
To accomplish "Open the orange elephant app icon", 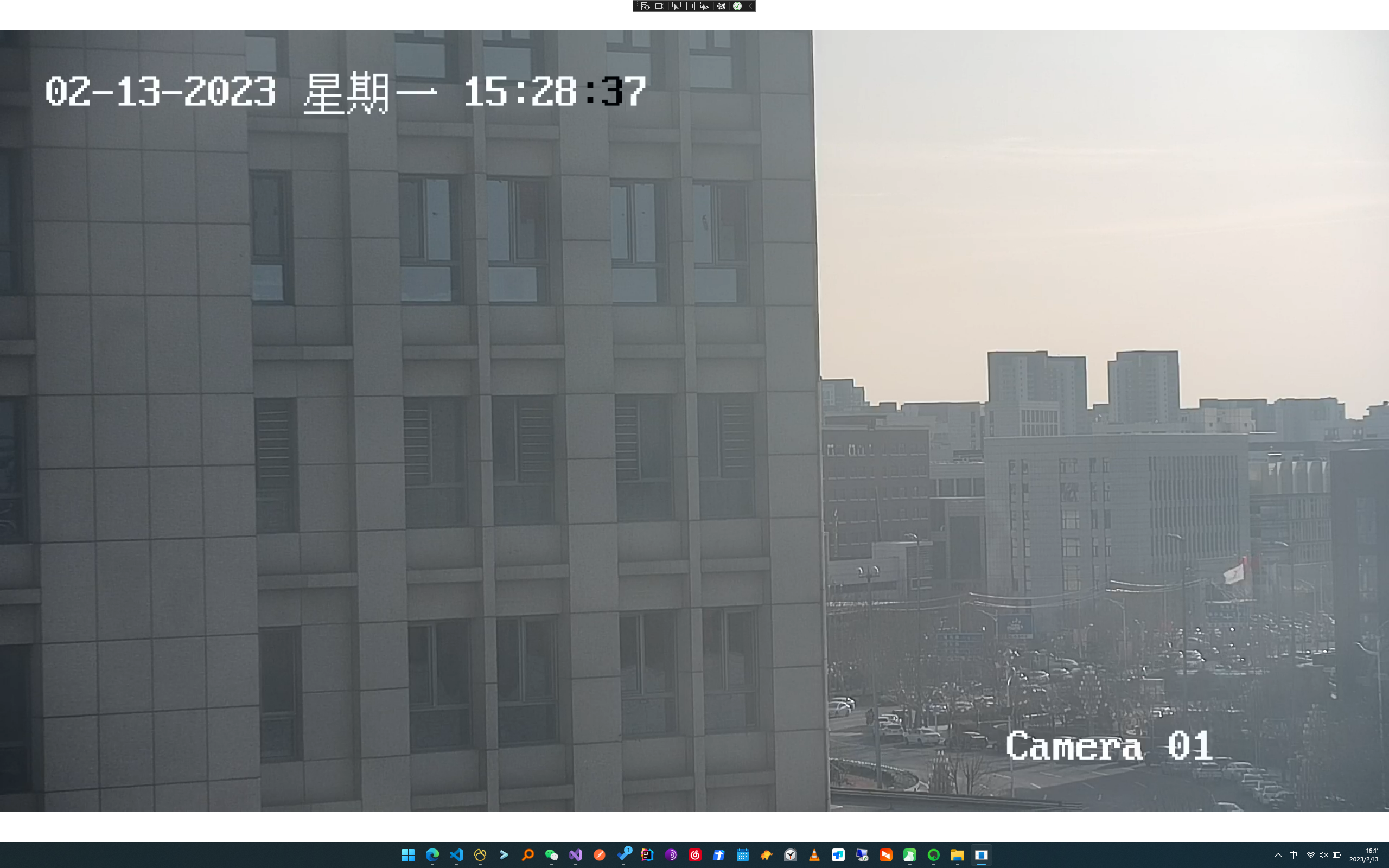I will point(767,856).
